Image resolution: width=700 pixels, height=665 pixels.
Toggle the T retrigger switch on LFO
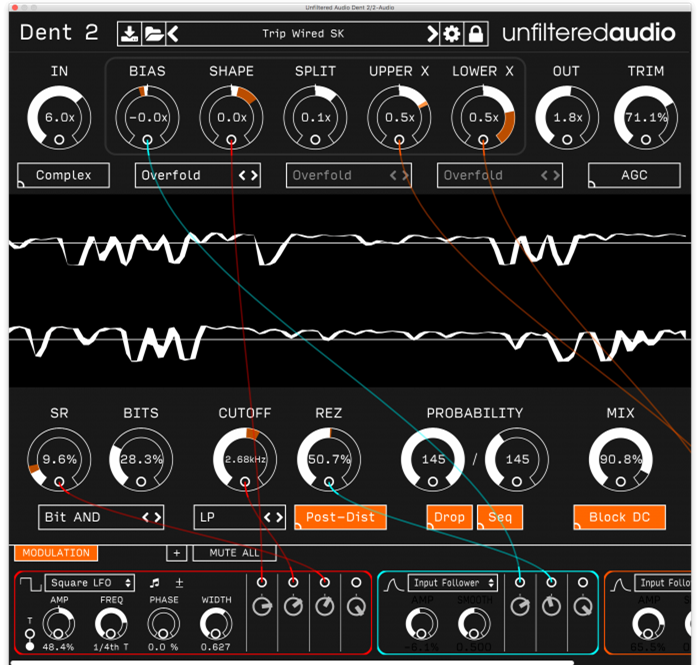coord(30,640)
